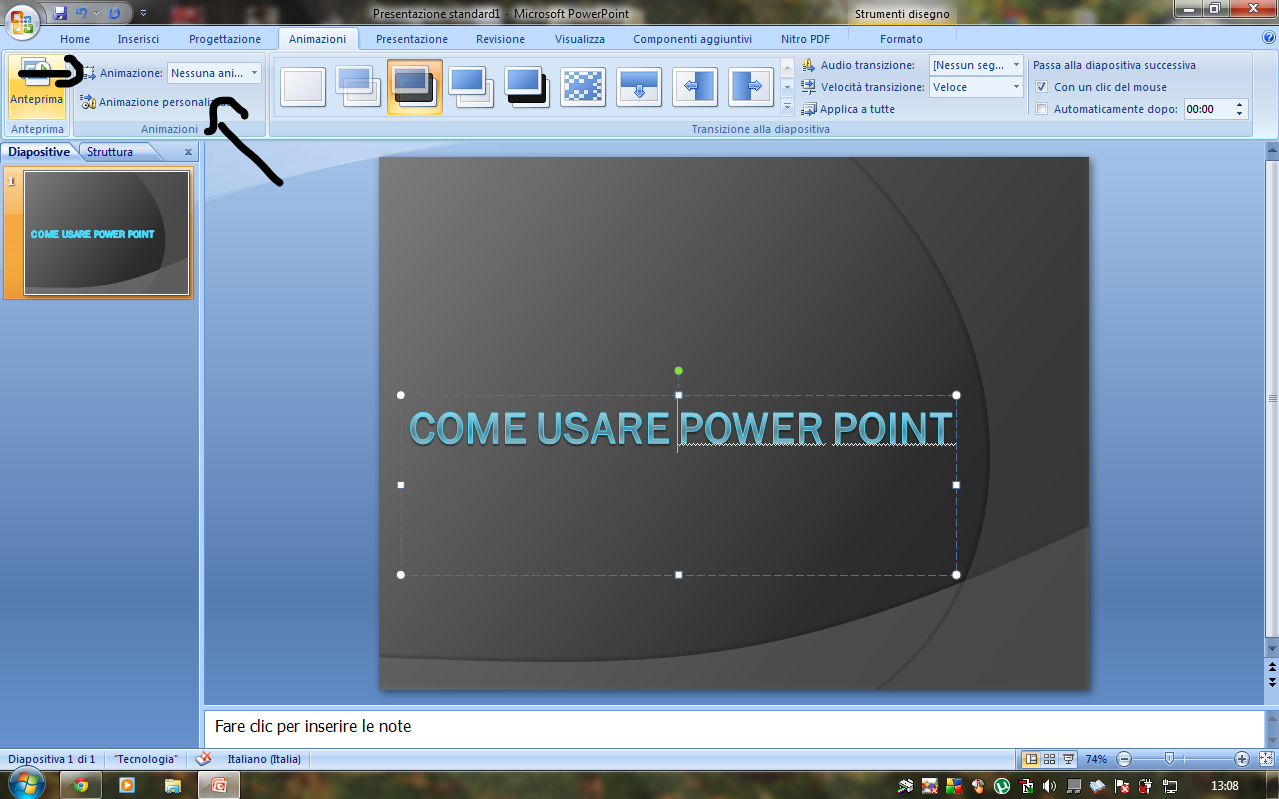
Task: Expand the full transition gallery
Action: (787, 107)
